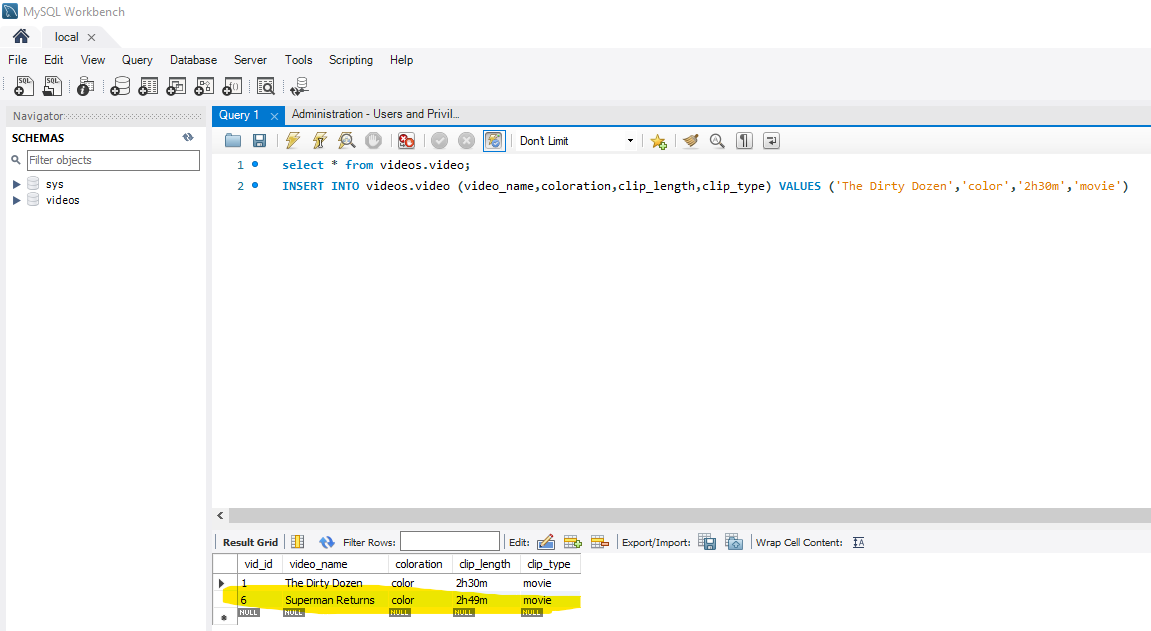Open the File menu
The width and height of the screenshot is (1151, 631).
[x=18, y=60]
